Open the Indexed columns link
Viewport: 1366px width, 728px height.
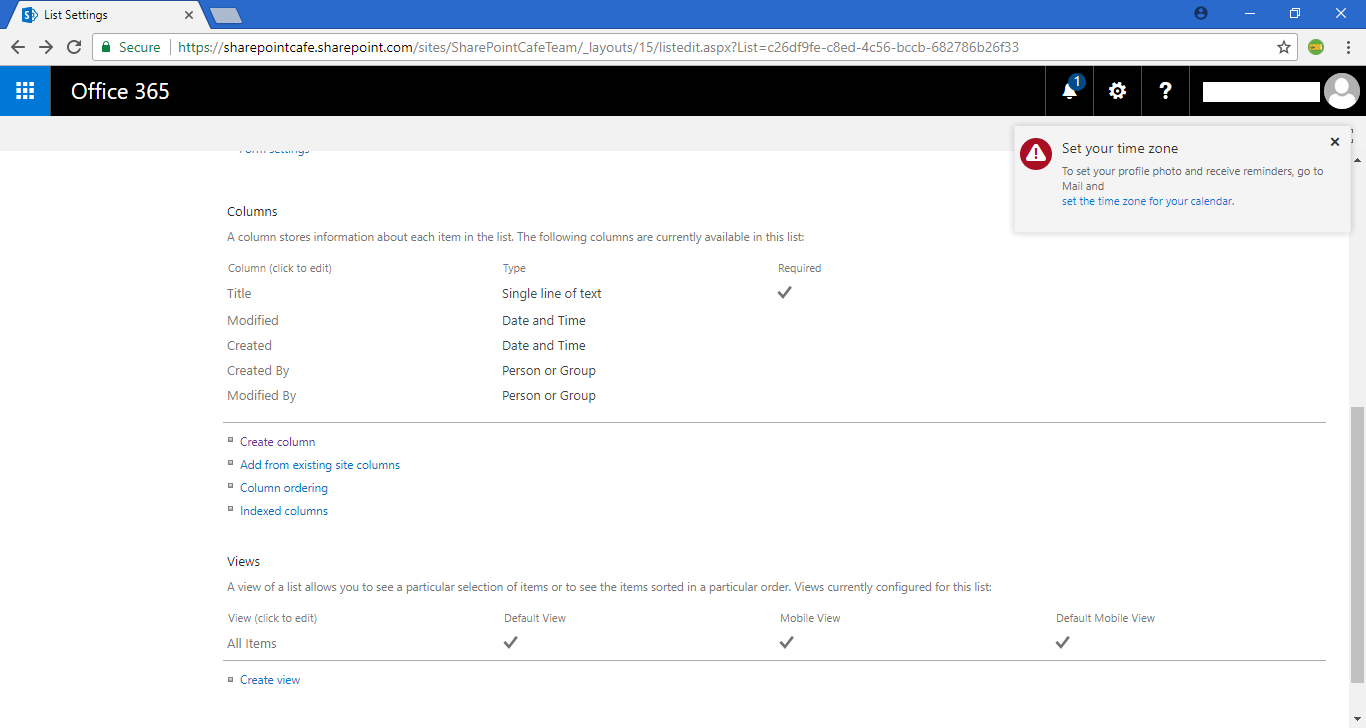click(x=284, y=511)
